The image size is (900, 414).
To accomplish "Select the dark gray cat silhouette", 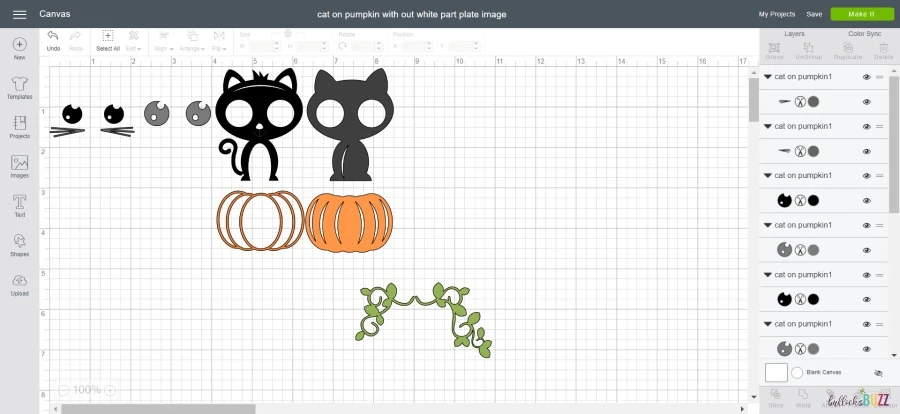I will click(350, 125).
